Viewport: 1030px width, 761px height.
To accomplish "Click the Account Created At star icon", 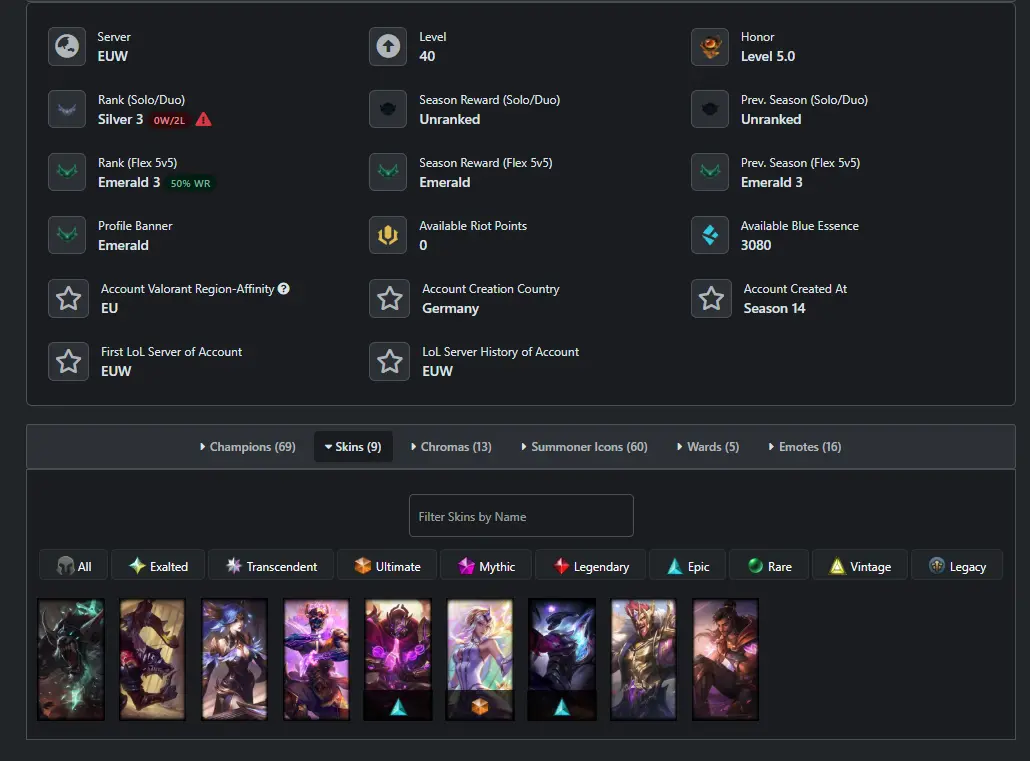I will coord(711,298).
